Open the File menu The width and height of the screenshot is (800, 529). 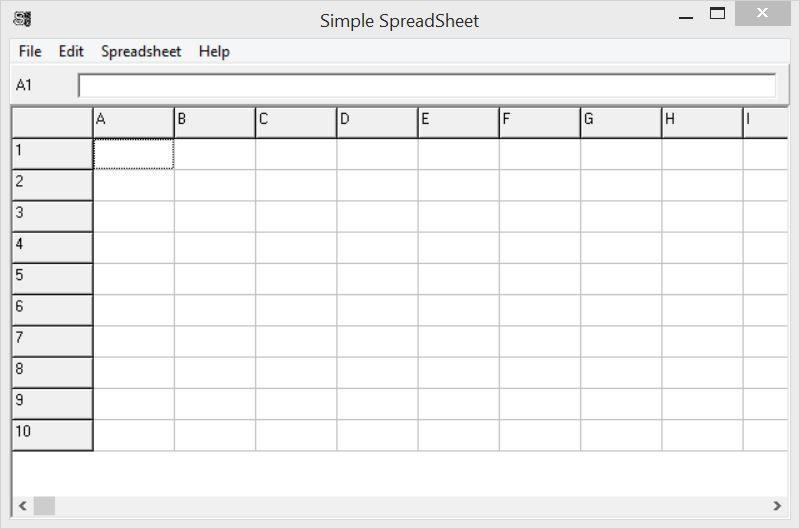click(x=30, y=51)
